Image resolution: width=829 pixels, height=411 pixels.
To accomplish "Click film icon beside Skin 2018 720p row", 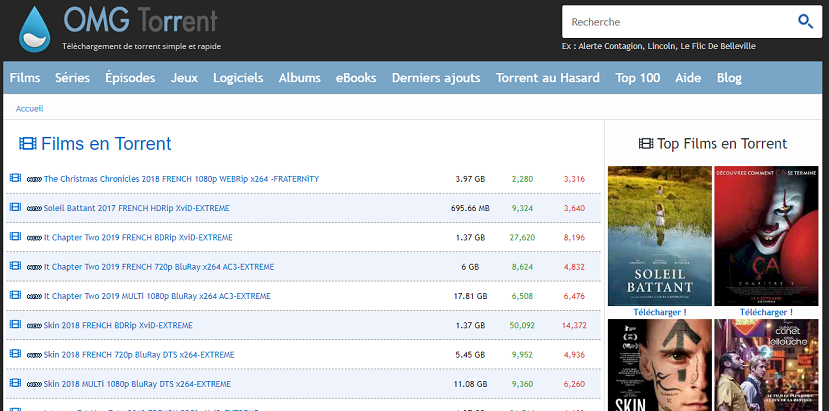I will click(x=15, y=353).
